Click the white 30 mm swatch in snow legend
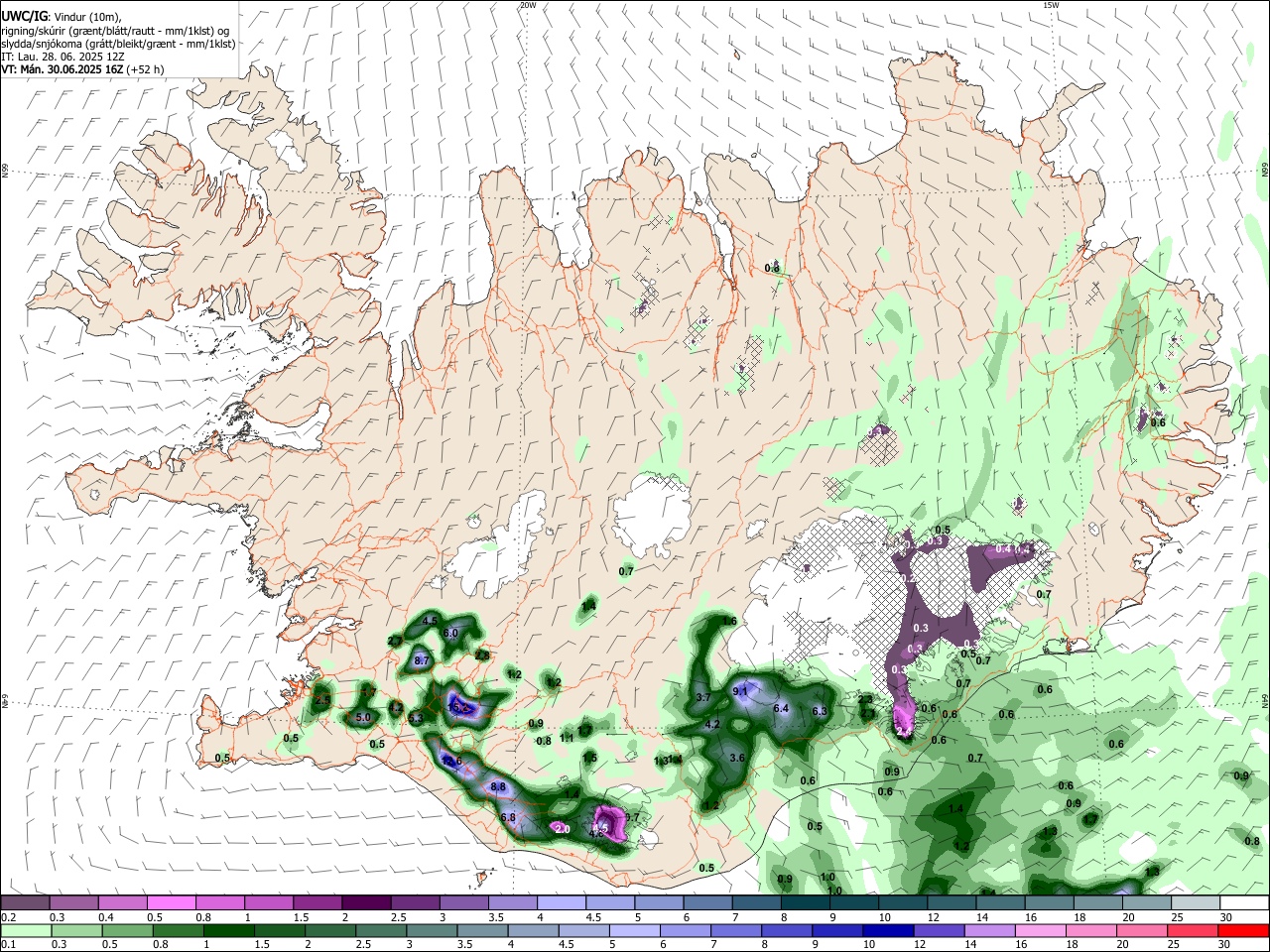This screenshot has height=952, width=1270. pos(1243,902)
